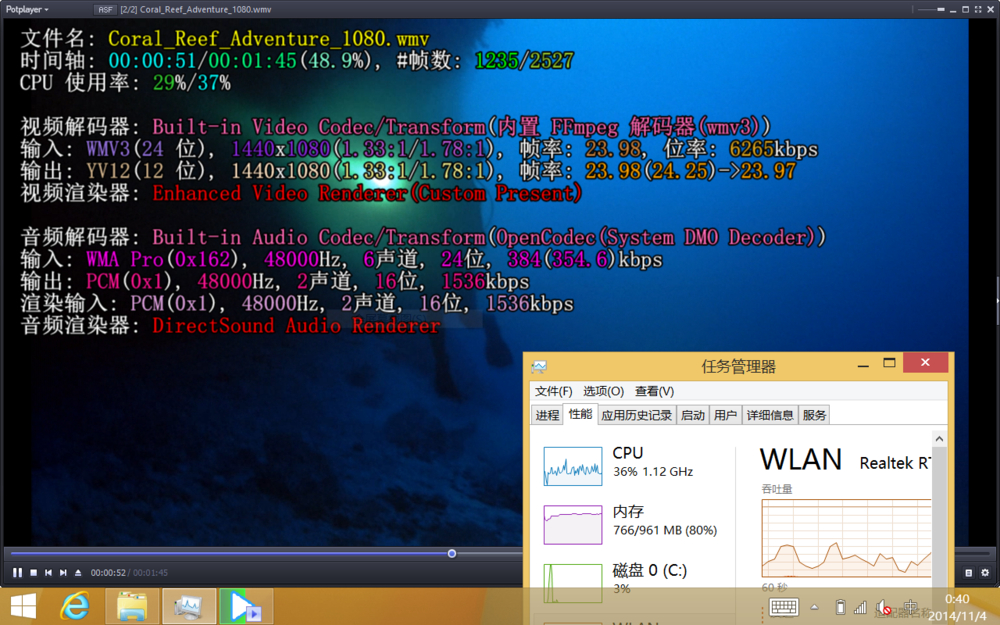Click the scroll-up arrow in Task Manager
Screen dimensions: 1000x625
pyautogui.click(x=939, y=439)
